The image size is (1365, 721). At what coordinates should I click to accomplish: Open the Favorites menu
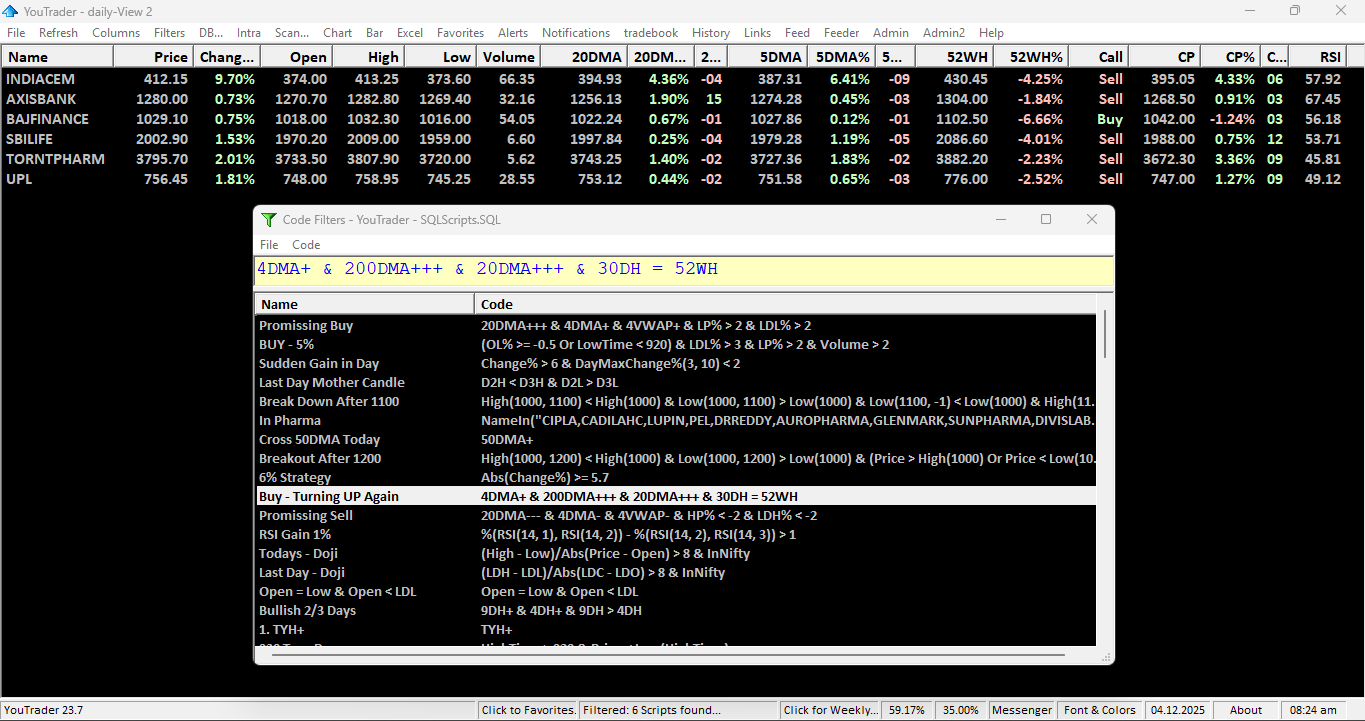460,33
